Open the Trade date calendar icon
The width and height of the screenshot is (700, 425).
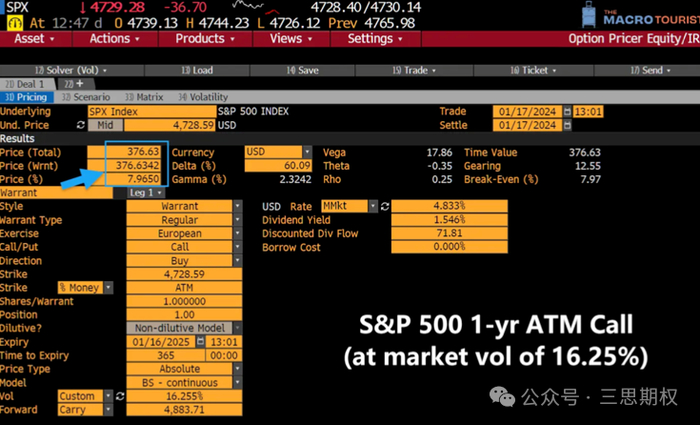coord(567,112)
